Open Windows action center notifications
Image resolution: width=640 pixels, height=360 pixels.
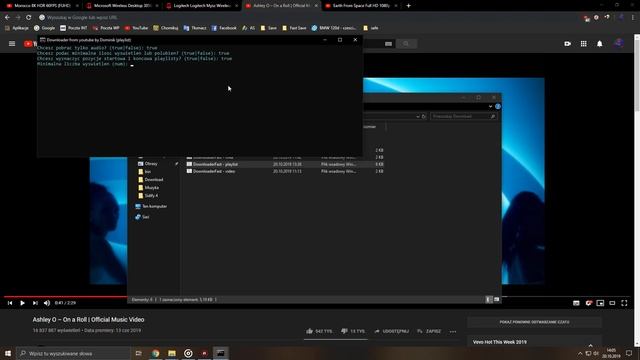coord(629,353)
